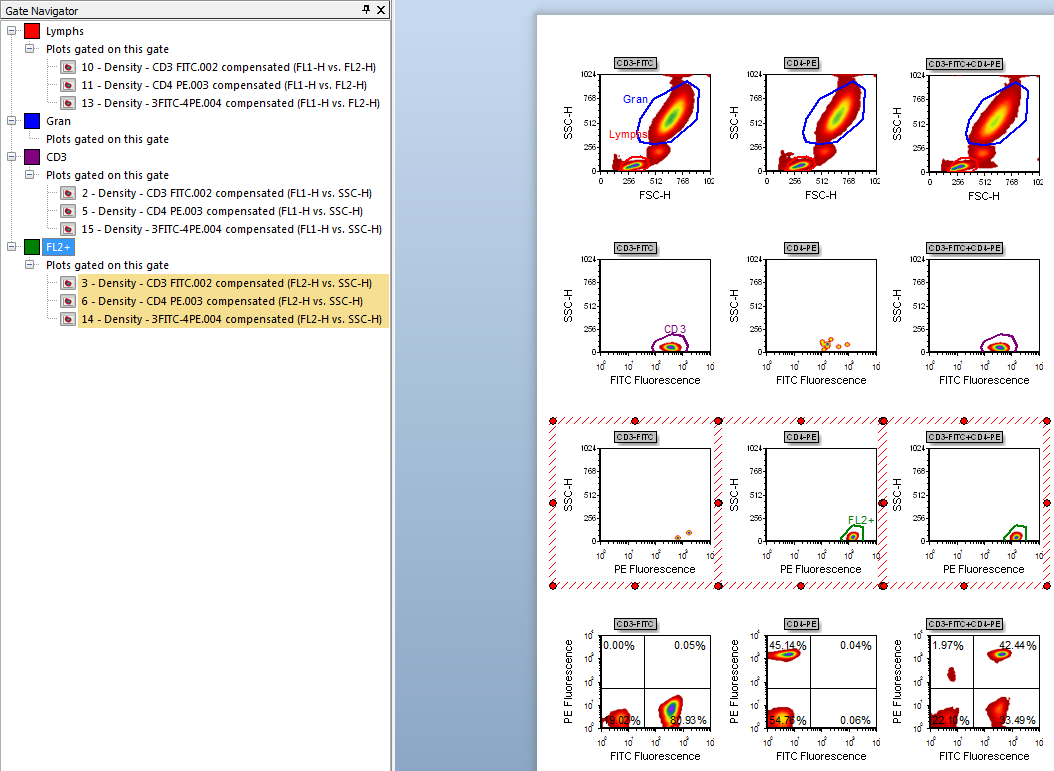The height and width of the screenshot is (771, 1054).
Task: Collapse the CD3 gate node
Action: point(11,157)
